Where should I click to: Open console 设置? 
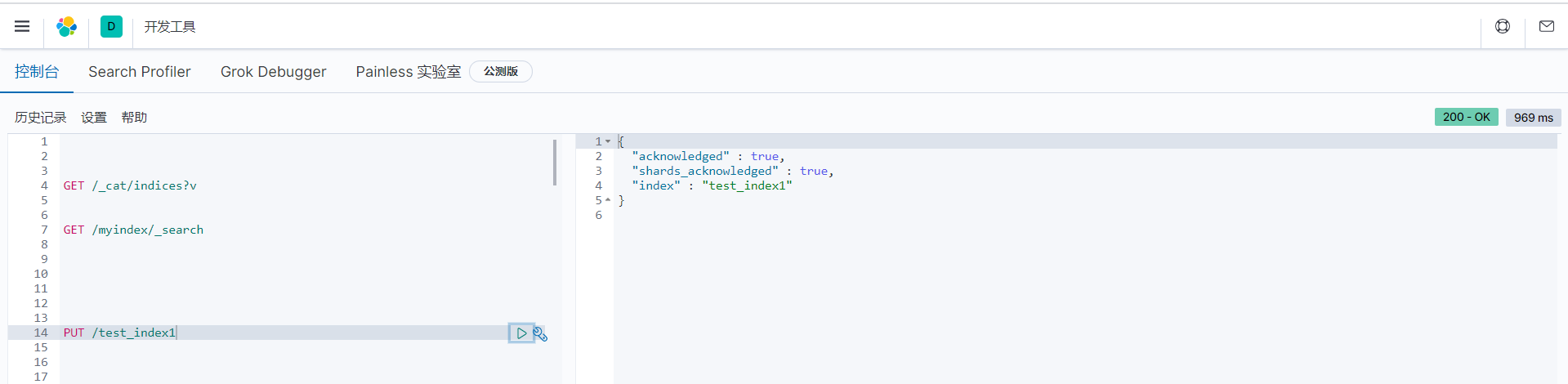[94, 118]
